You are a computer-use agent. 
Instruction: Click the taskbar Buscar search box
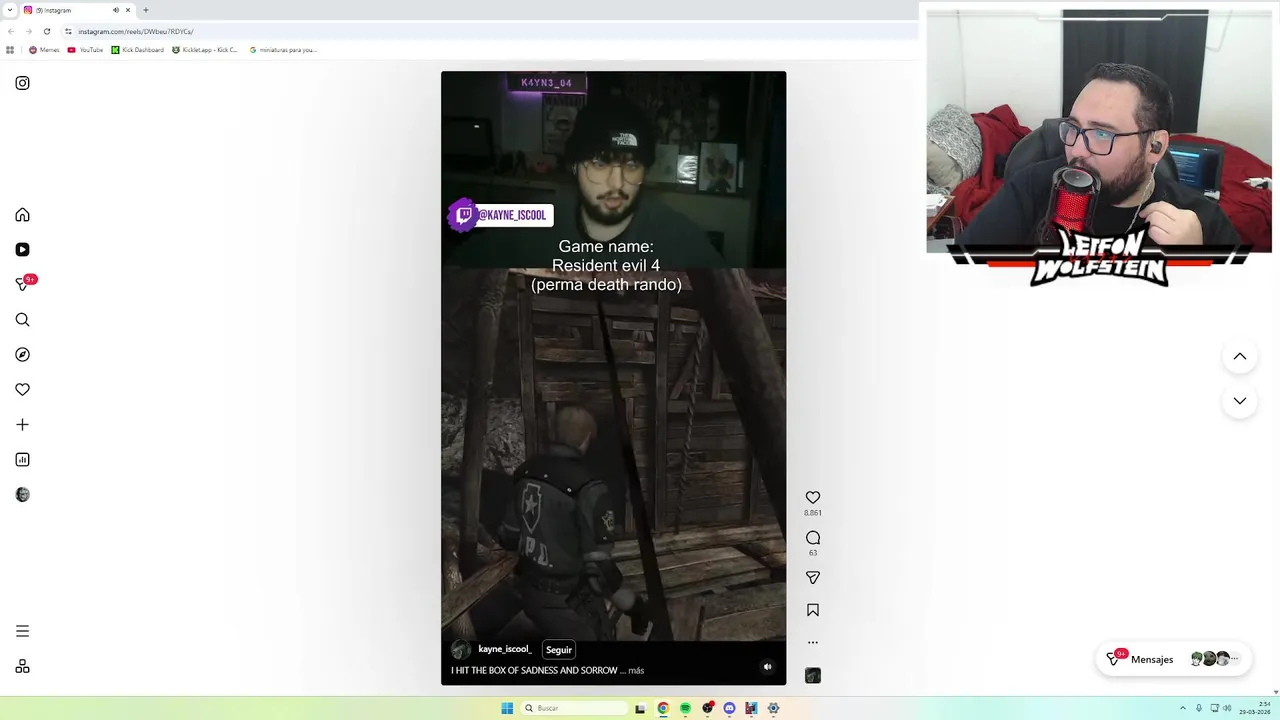575,708
